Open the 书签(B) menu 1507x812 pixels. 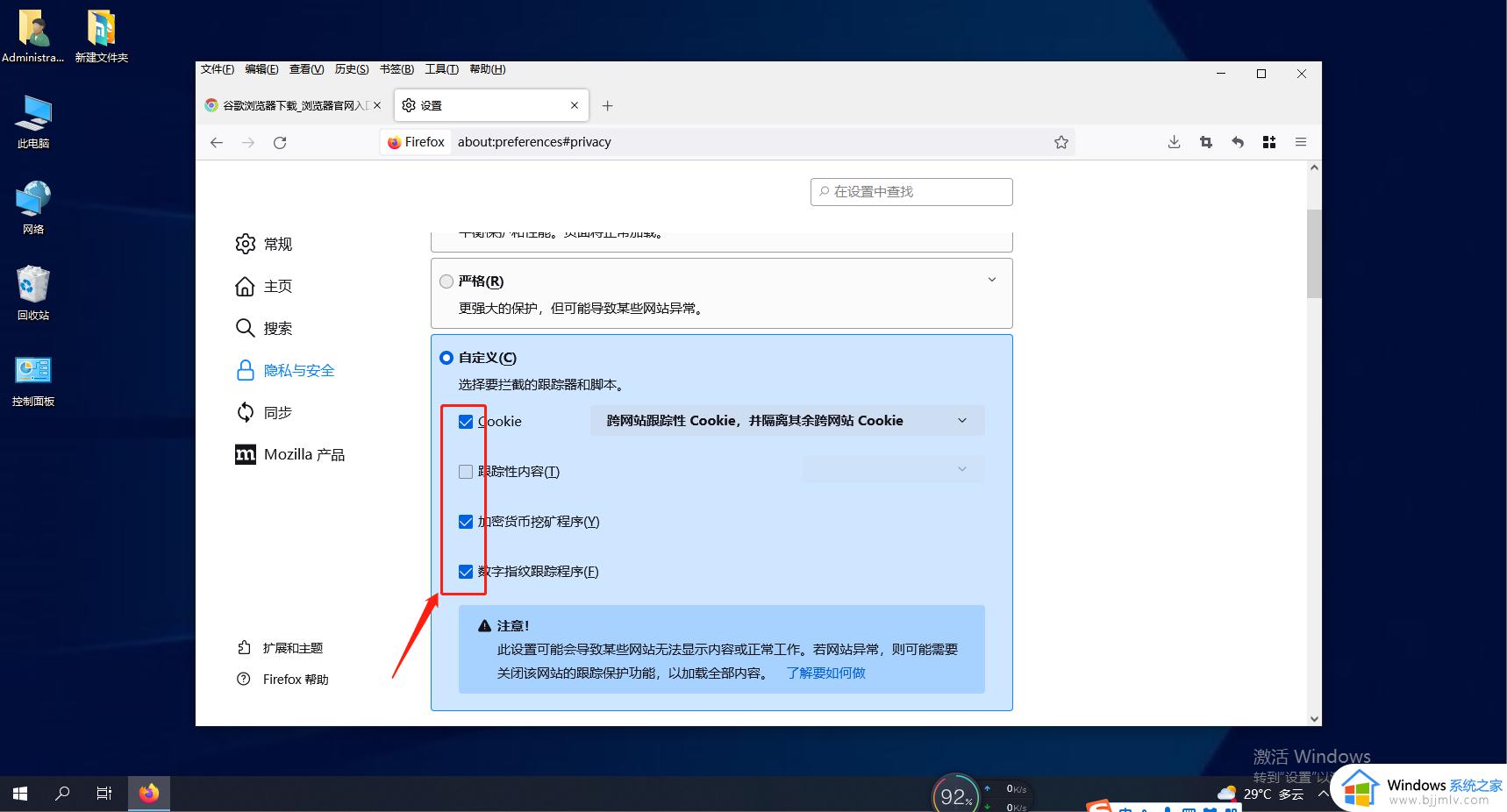click(x=396, y=69)
